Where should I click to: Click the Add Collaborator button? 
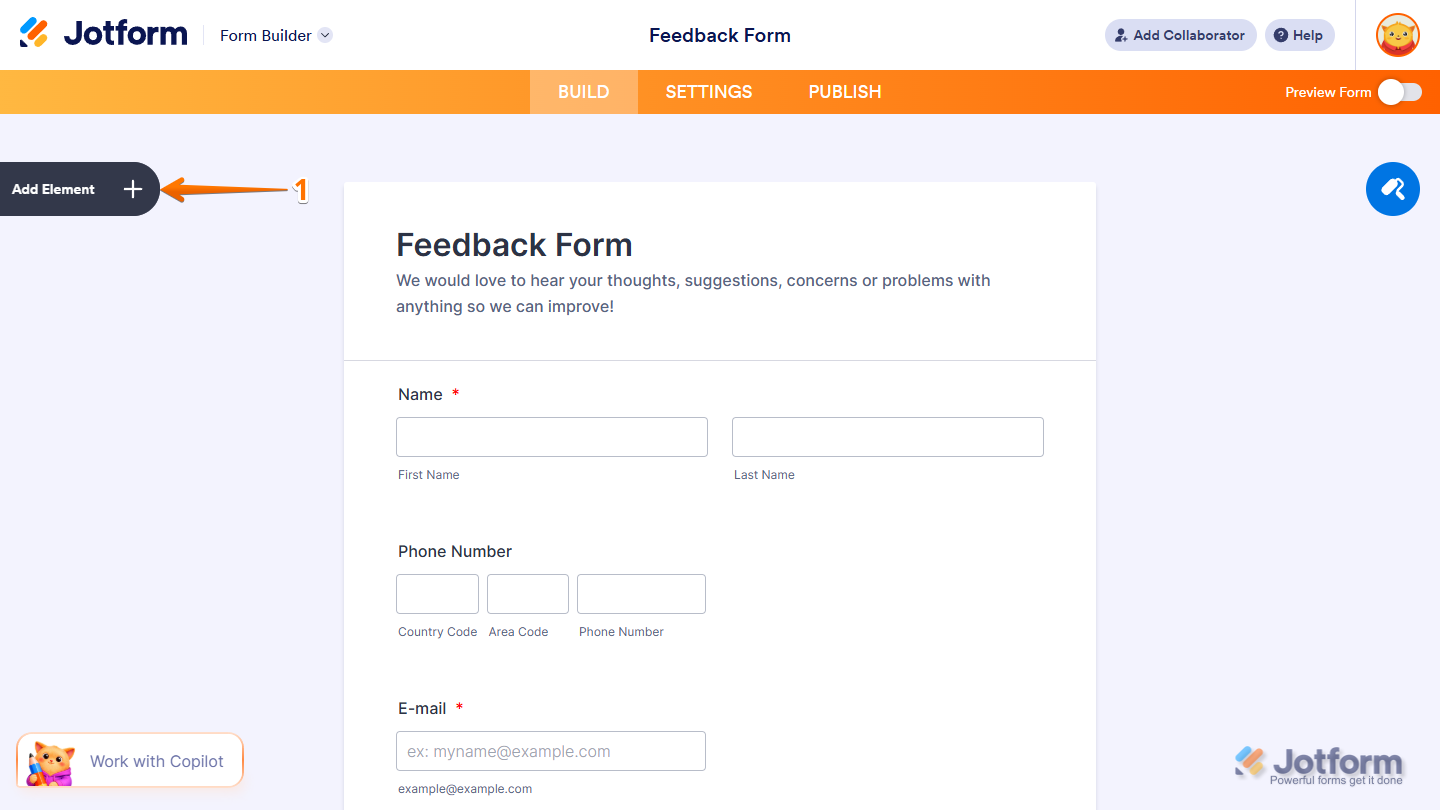(x=1180, y=35)
